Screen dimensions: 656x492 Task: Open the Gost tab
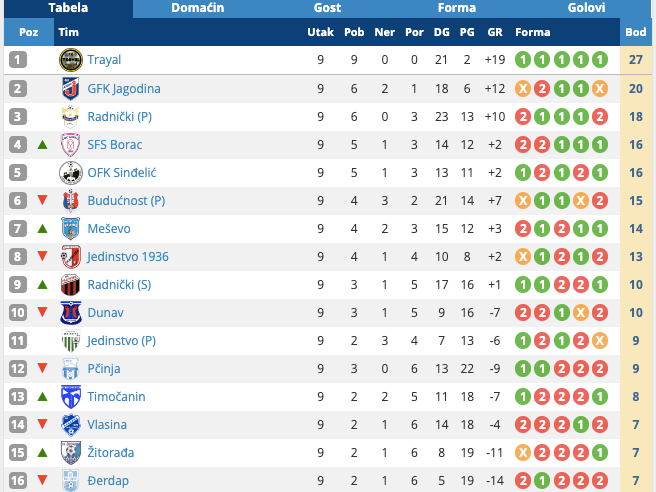click(x=327, y=8)
